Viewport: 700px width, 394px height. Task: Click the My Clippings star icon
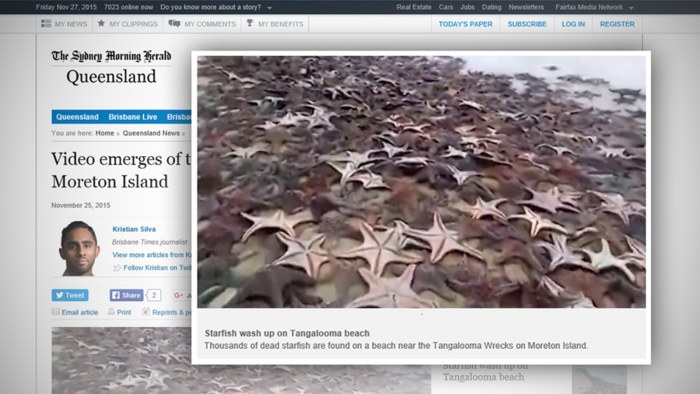101,23
